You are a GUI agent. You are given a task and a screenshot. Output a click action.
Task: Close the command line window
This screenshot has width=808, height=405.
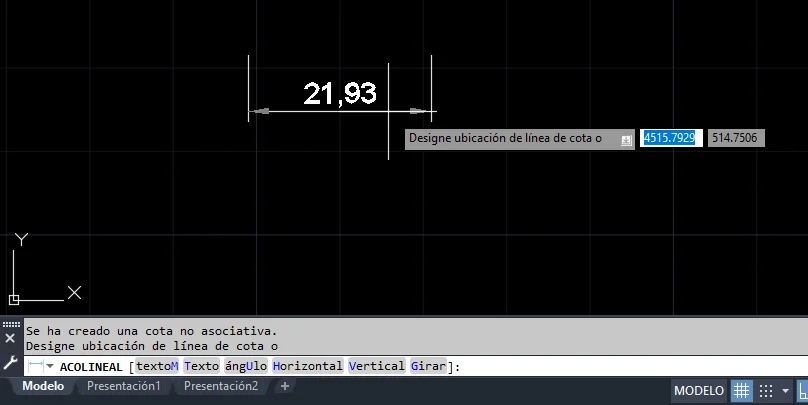click(x=10, y=339)
